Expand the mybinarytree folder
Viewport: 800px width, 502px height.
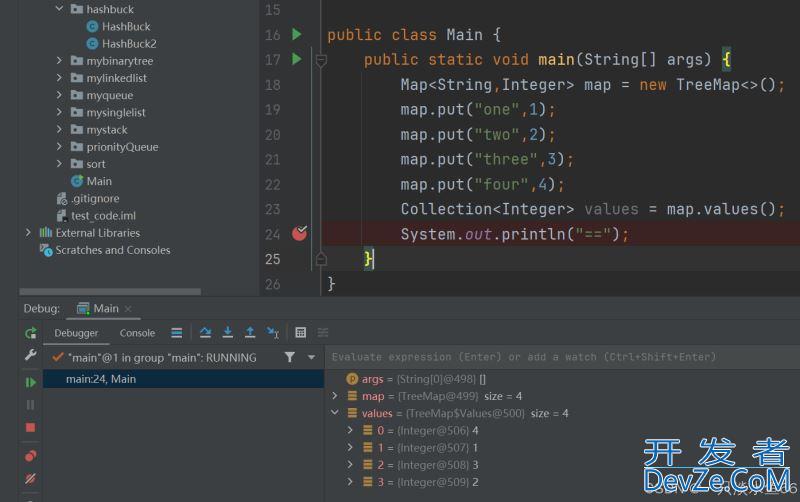tap(59, 61)
